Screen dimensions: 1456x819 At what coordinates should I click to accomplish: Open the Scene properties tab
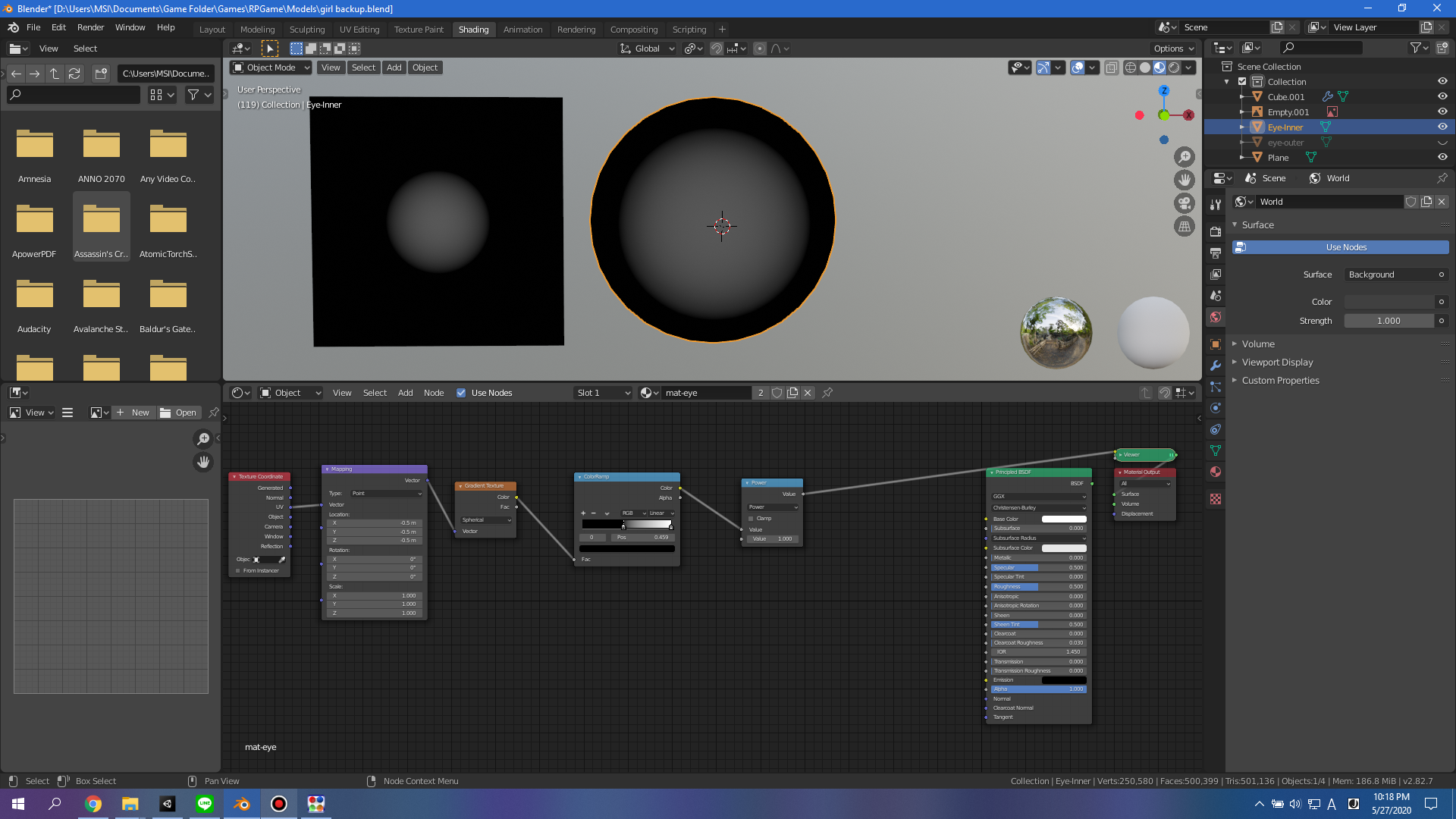pyautogui.click(x=1216, y=295)
